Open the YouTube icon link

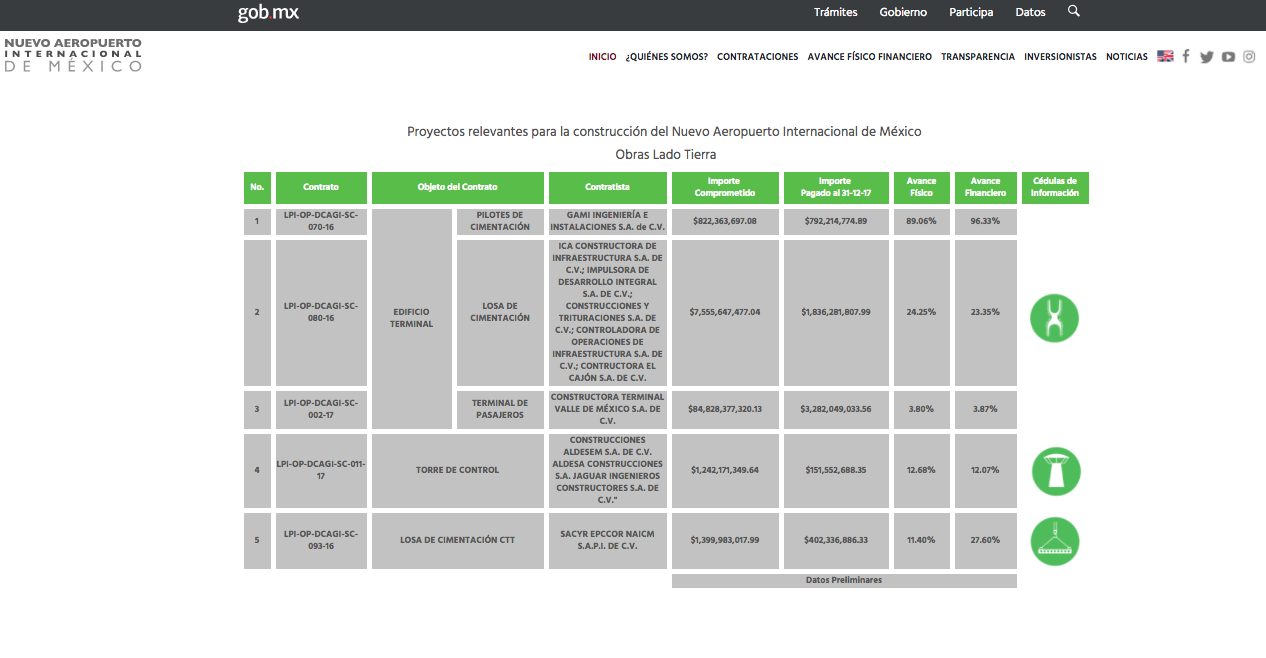coord(1228,57)
